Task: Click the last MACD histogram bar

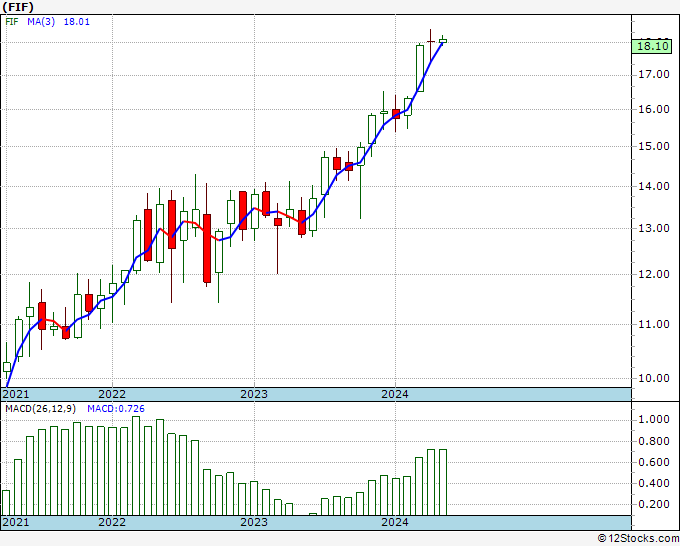Action: coord(443,482)
